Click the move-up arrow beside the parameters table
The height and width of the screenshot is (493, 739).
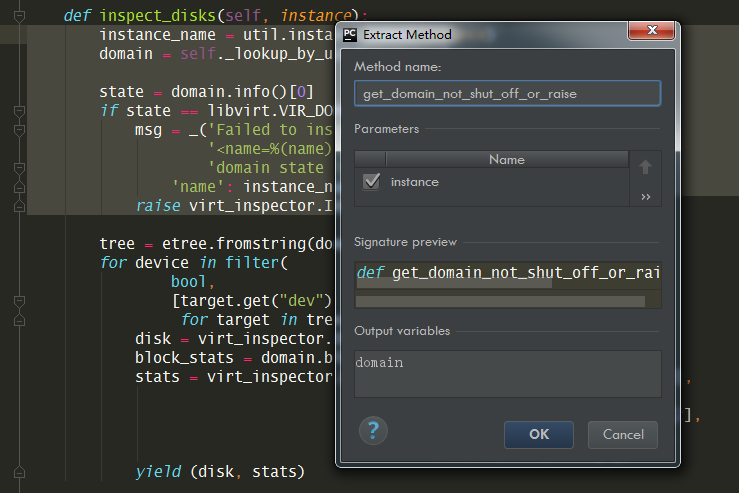pos(645,167)
